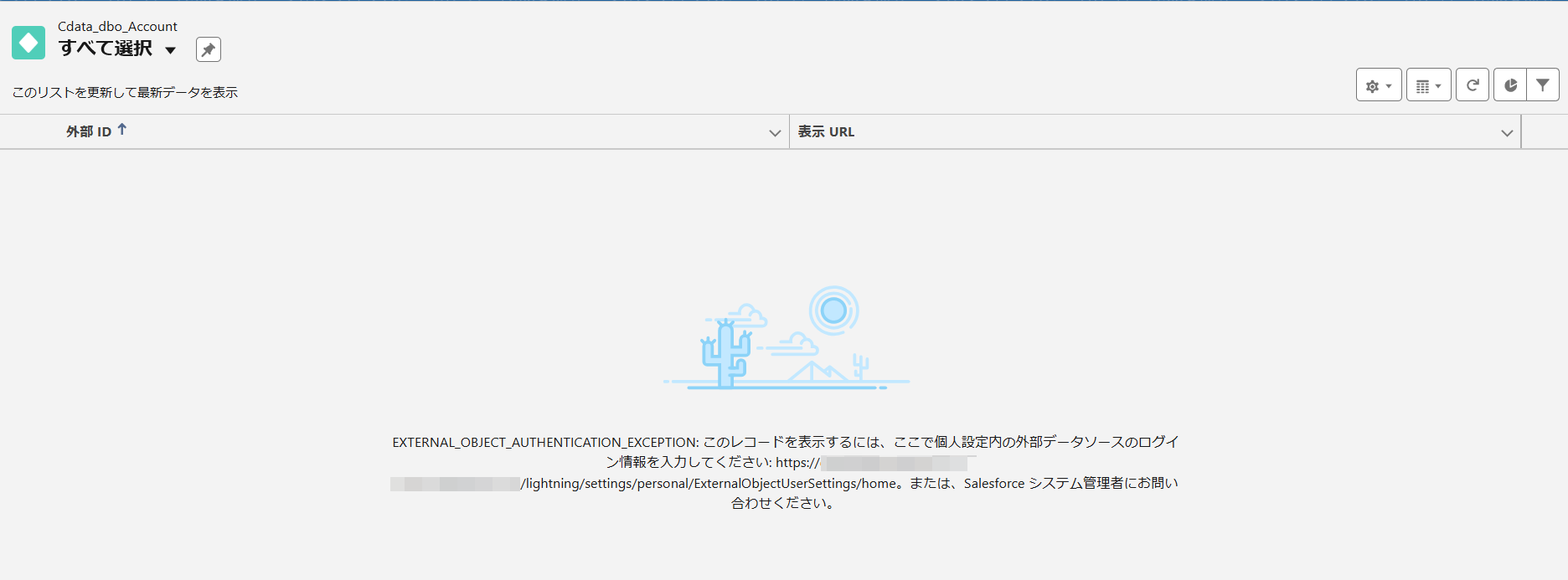Click the このリストを更新して最新データを表示 status text
The width and height of the screenshot is (1568, 580).
(125, 92)
